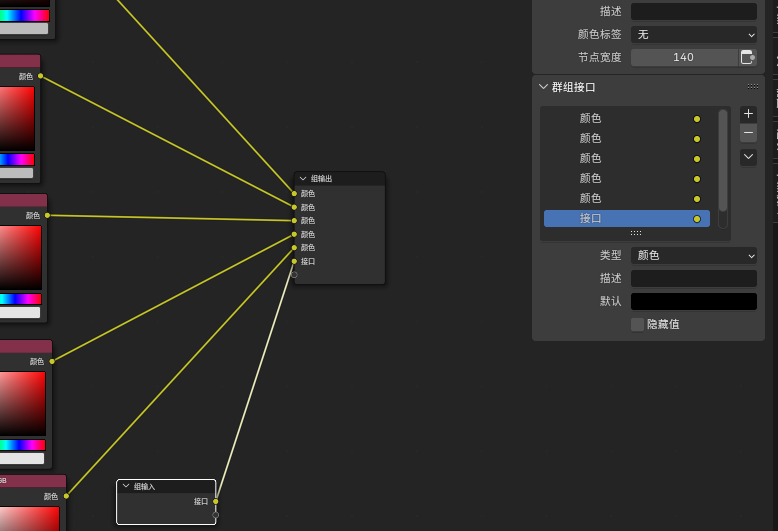Screen dimensions: 778x531
Task: Click empty virtual socket on 组输入 node
Action: point(215,515)
